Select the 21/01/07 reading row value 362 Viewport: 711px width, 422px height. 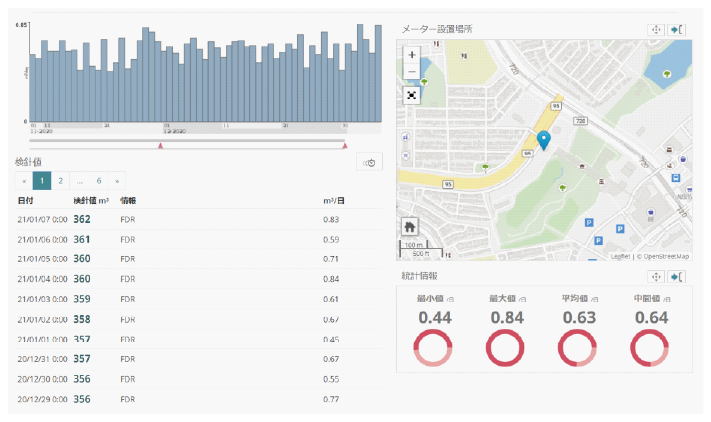pyautogui.click(x=82, y=219)
